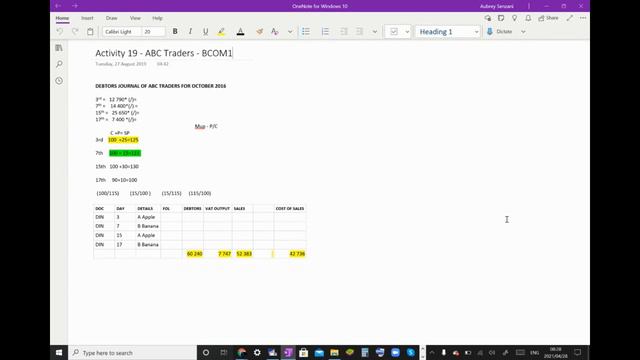Image resolution: width=640 pixels, height=360 pixels.
Task: Open Task View in taskbar
Action: click(224, 353)
